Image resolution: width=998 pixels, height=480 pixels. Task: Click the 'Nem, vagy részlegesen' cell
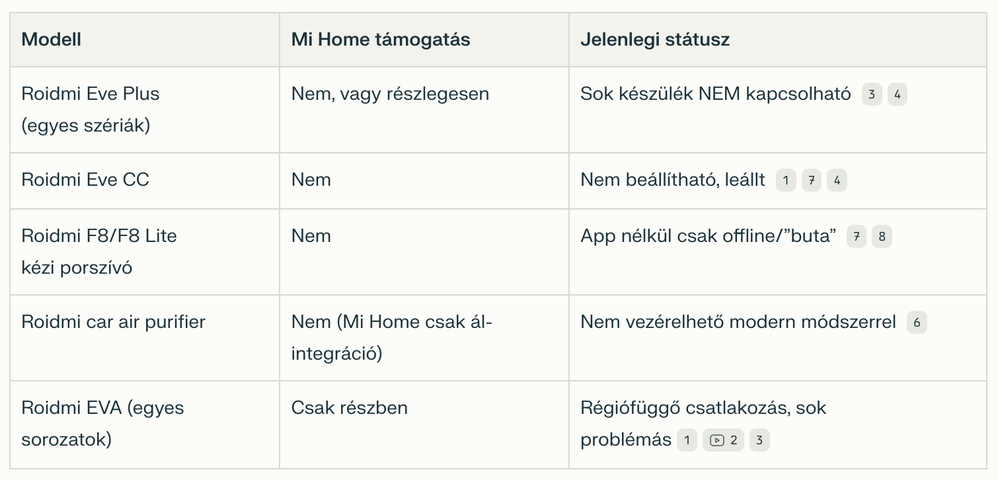[424, 109]
